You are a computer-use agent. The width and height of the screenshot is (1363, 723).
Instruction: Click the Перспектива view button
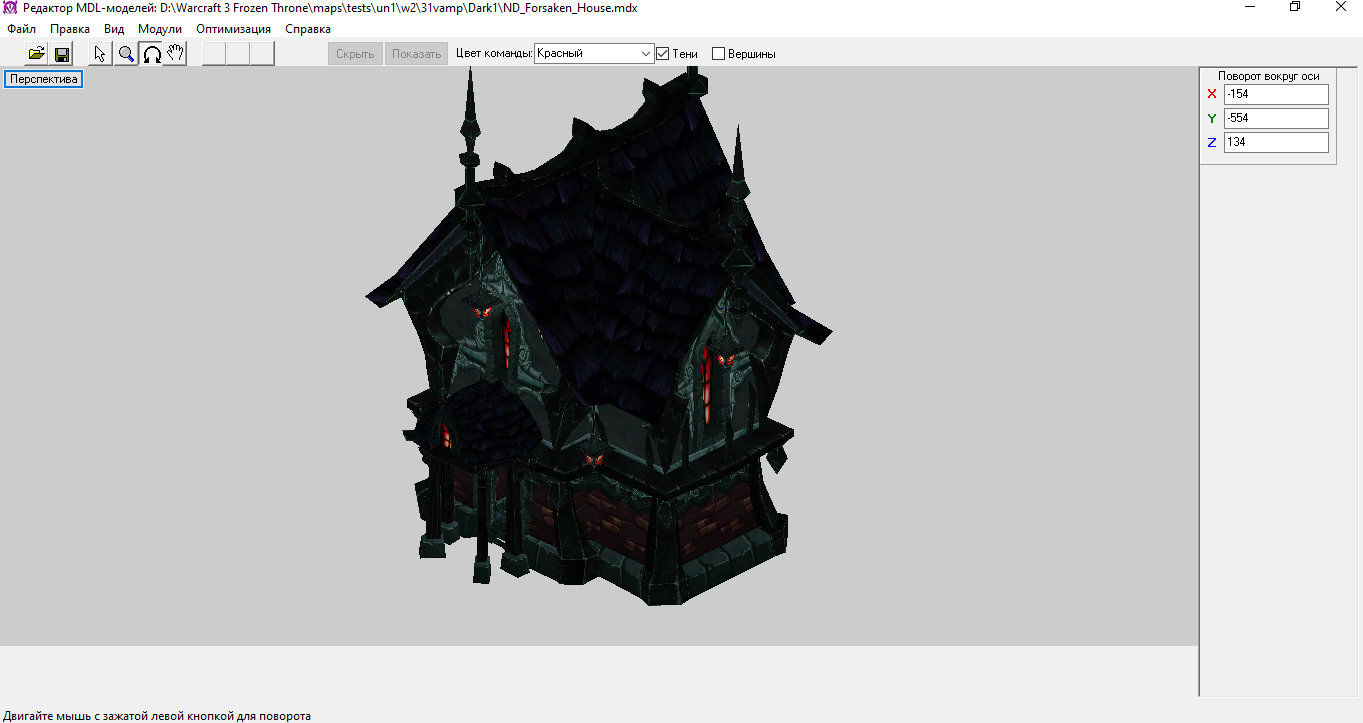point(44,79)
